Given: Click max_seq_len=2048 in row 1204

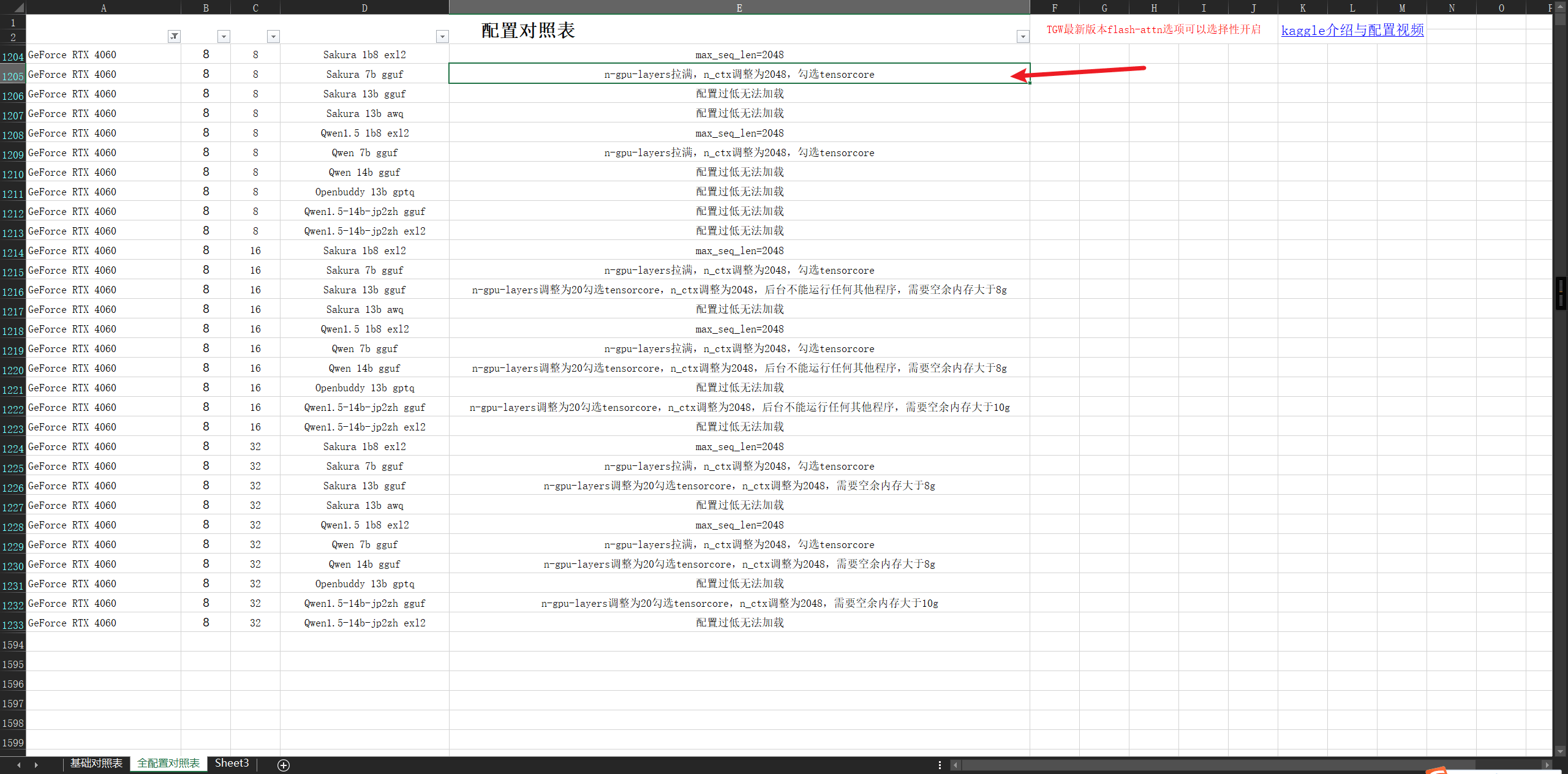Looking at the screenshot, I should [739, 54].
